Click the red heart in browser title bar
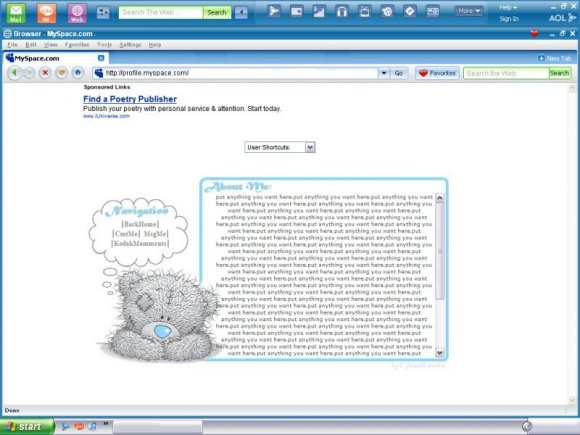 point(534,34)
